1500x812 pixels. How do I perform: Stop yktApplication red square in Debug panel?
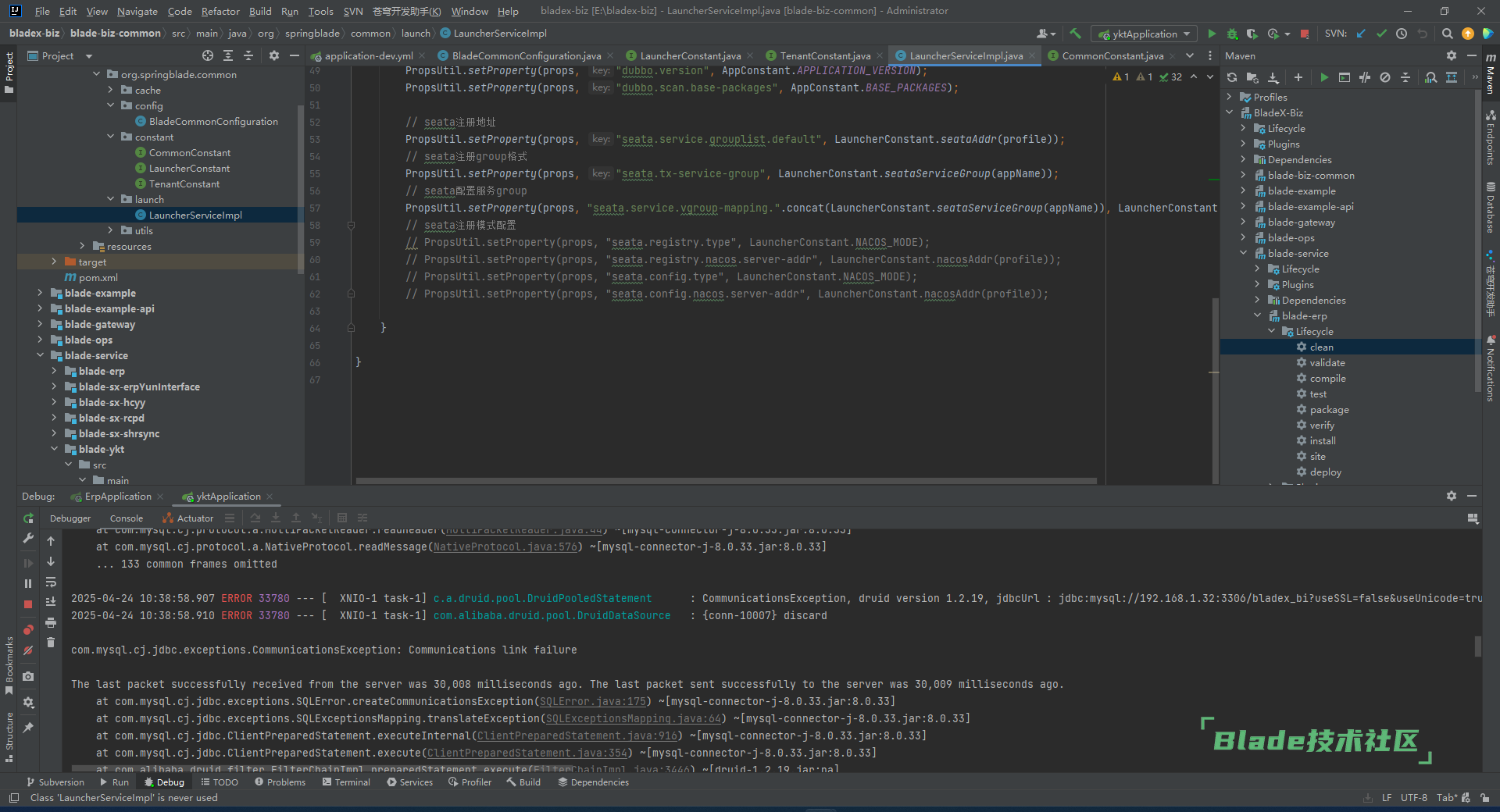[x=28, y=604]
